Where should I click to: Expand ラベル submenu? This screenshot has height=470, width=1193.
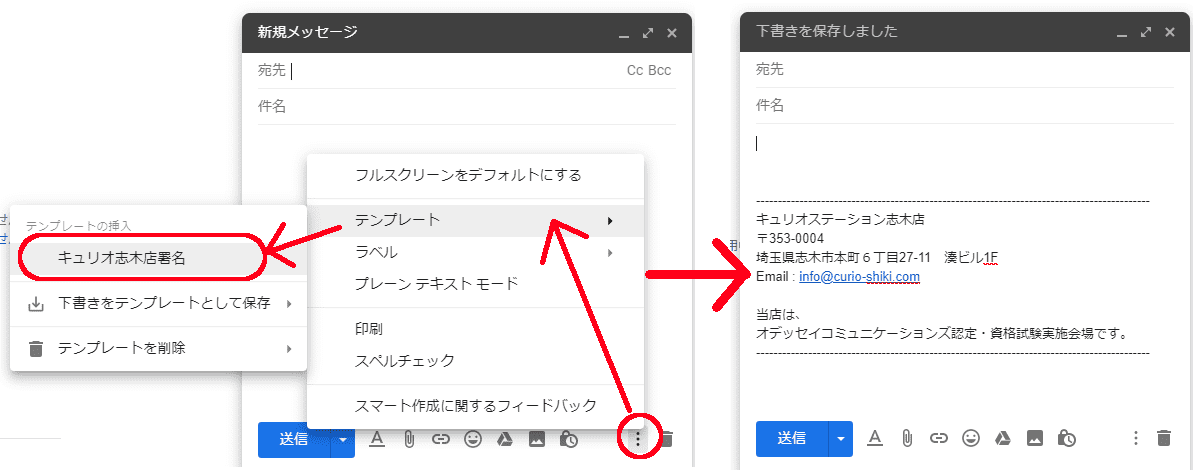[475, 252]
